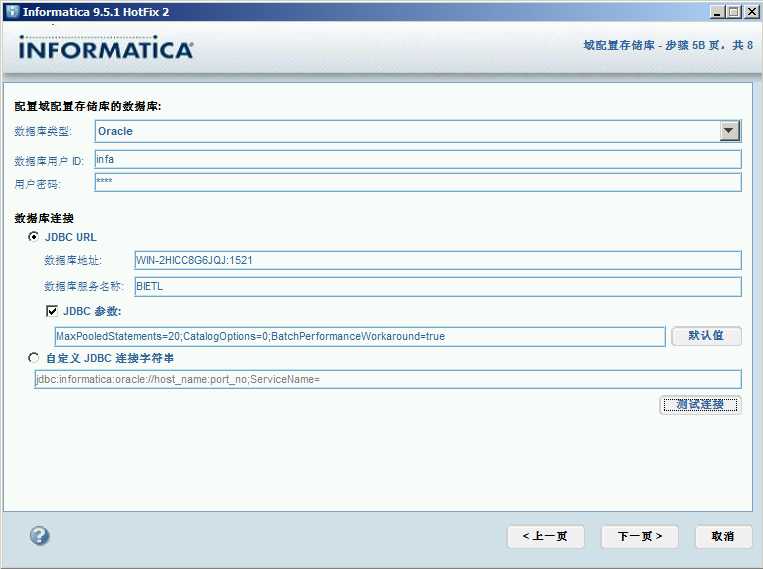The image size is (763, 569).
Task: Expand the database type dropdown arrow
Action: tap(729, 131)
